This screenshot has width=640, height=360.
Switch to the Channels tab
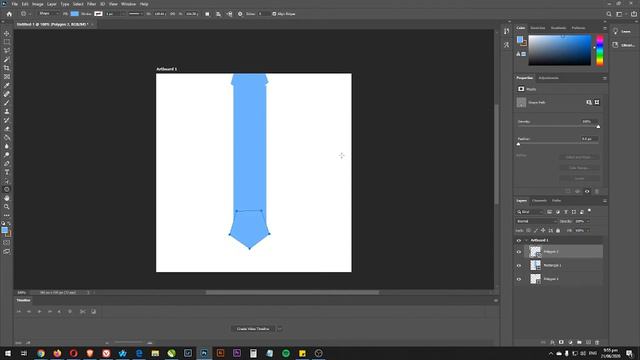[539, 201]
